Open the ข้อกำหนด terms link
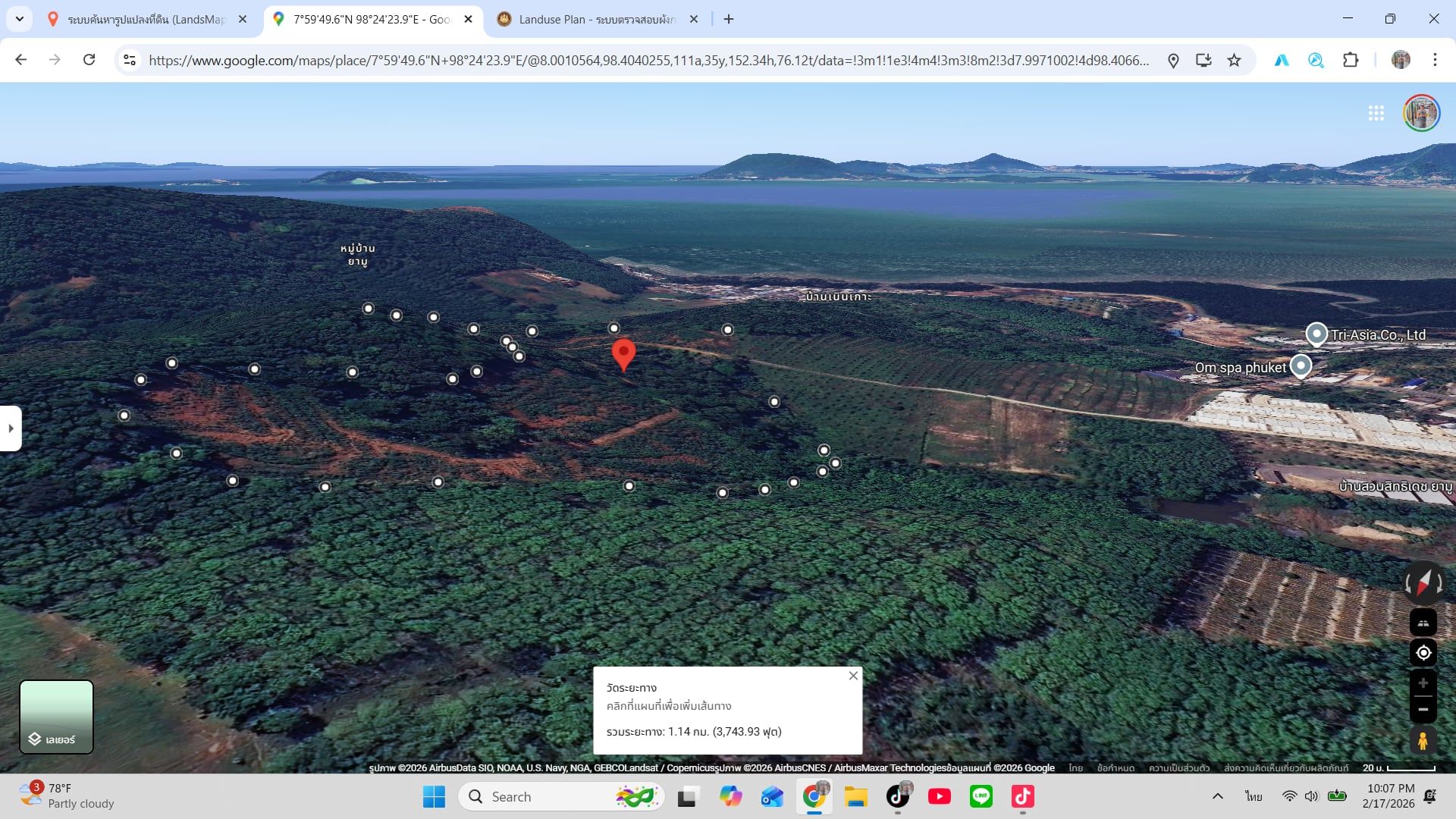This screenshot has height=819, width=1456. (1116, 767)
